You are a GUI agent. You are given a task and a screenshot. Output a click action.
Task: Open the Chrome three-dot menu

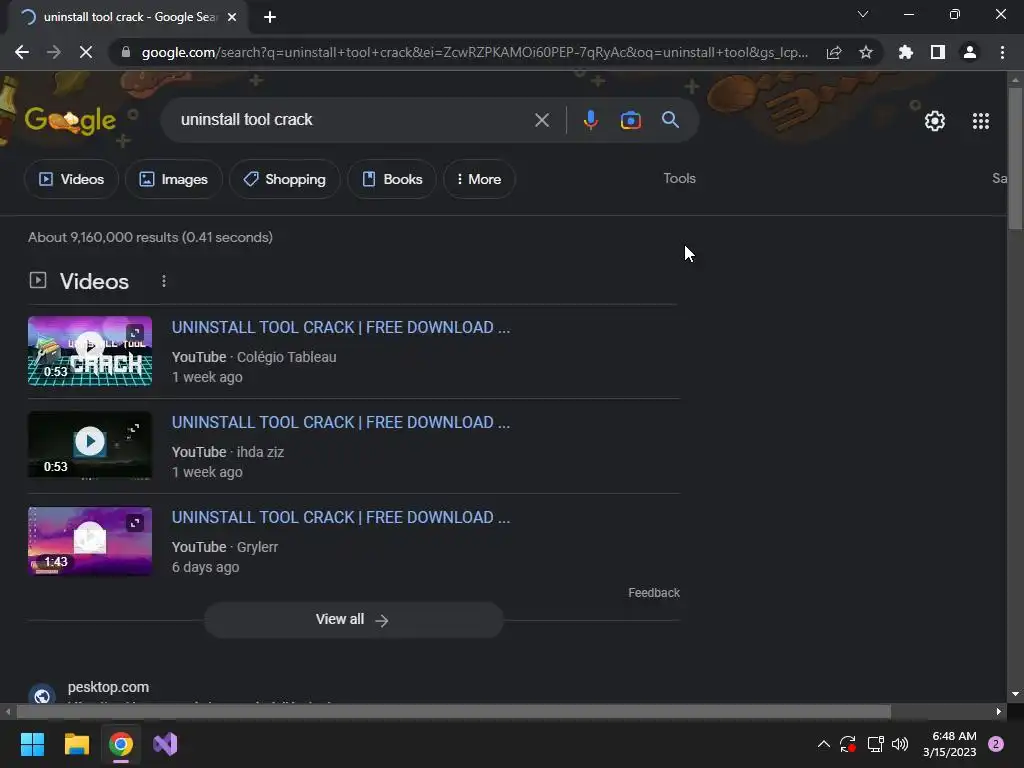pyautogui.click(x=1002, y=52)
